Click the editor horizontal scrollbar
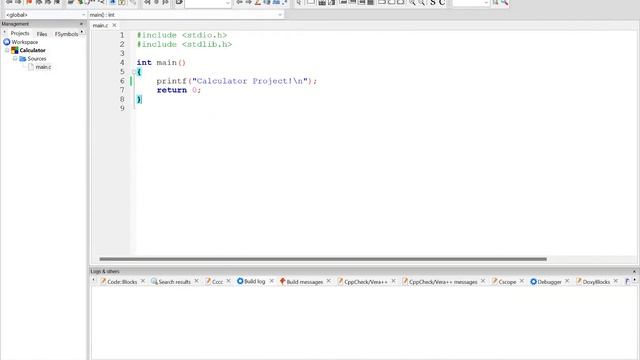The width and height of the screenshot is (640, 360). coord(323,259)
